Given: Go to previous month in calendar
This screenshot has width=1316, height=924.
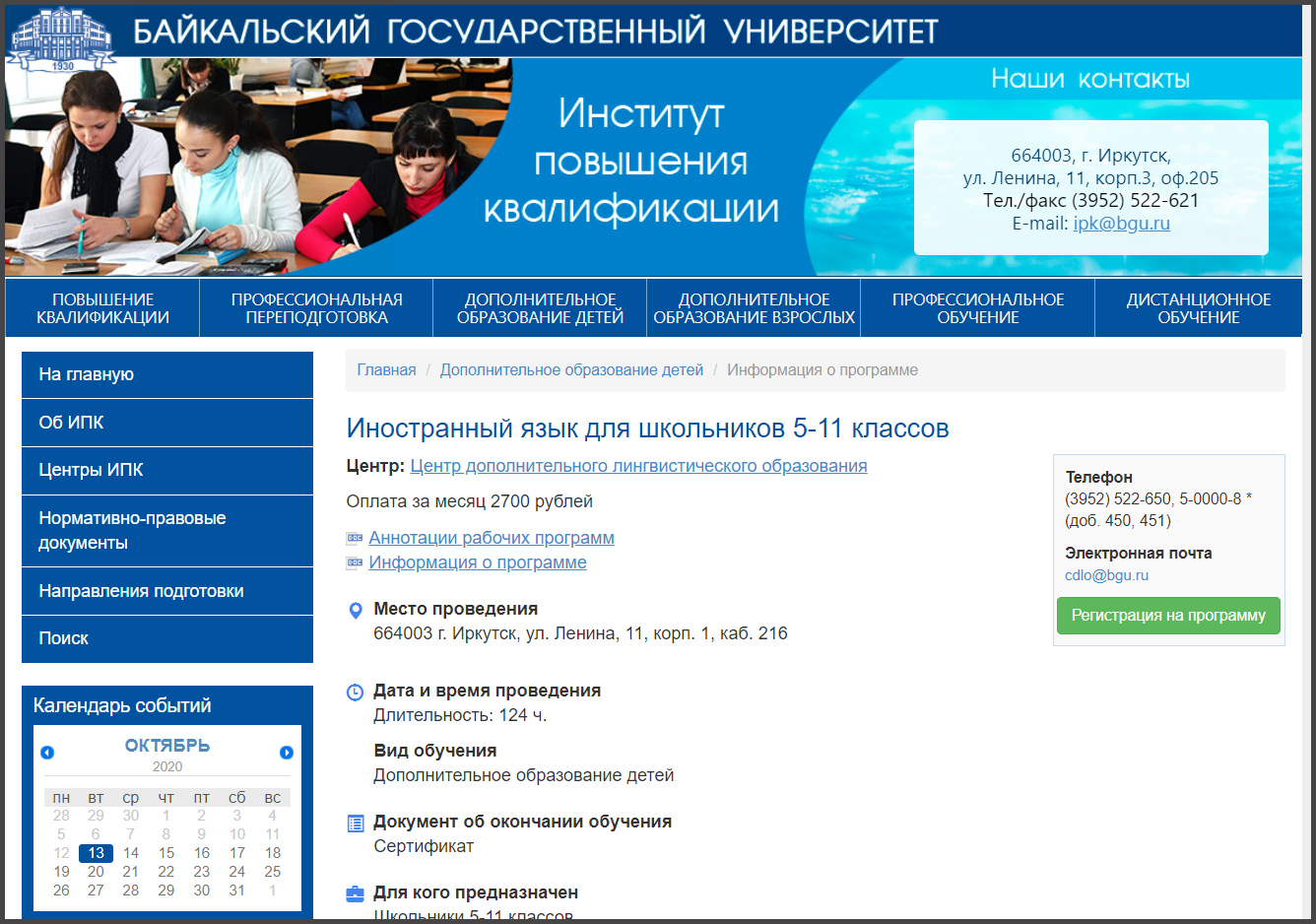Looking at the screenshot, I should click(x=47, y=753).
